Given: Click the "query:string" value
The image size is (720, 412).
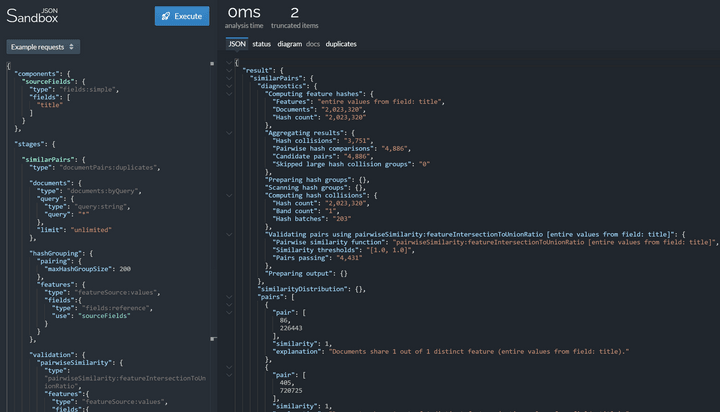Looking at the screenshot, I should pyautogui.click(x=100, y=207).
